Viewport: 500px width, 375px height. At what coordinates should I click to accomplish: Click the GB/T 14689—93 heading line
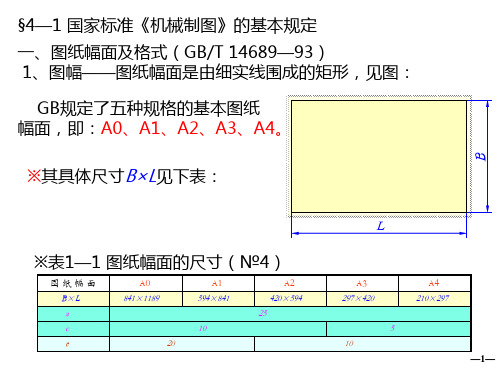(171, 52)
